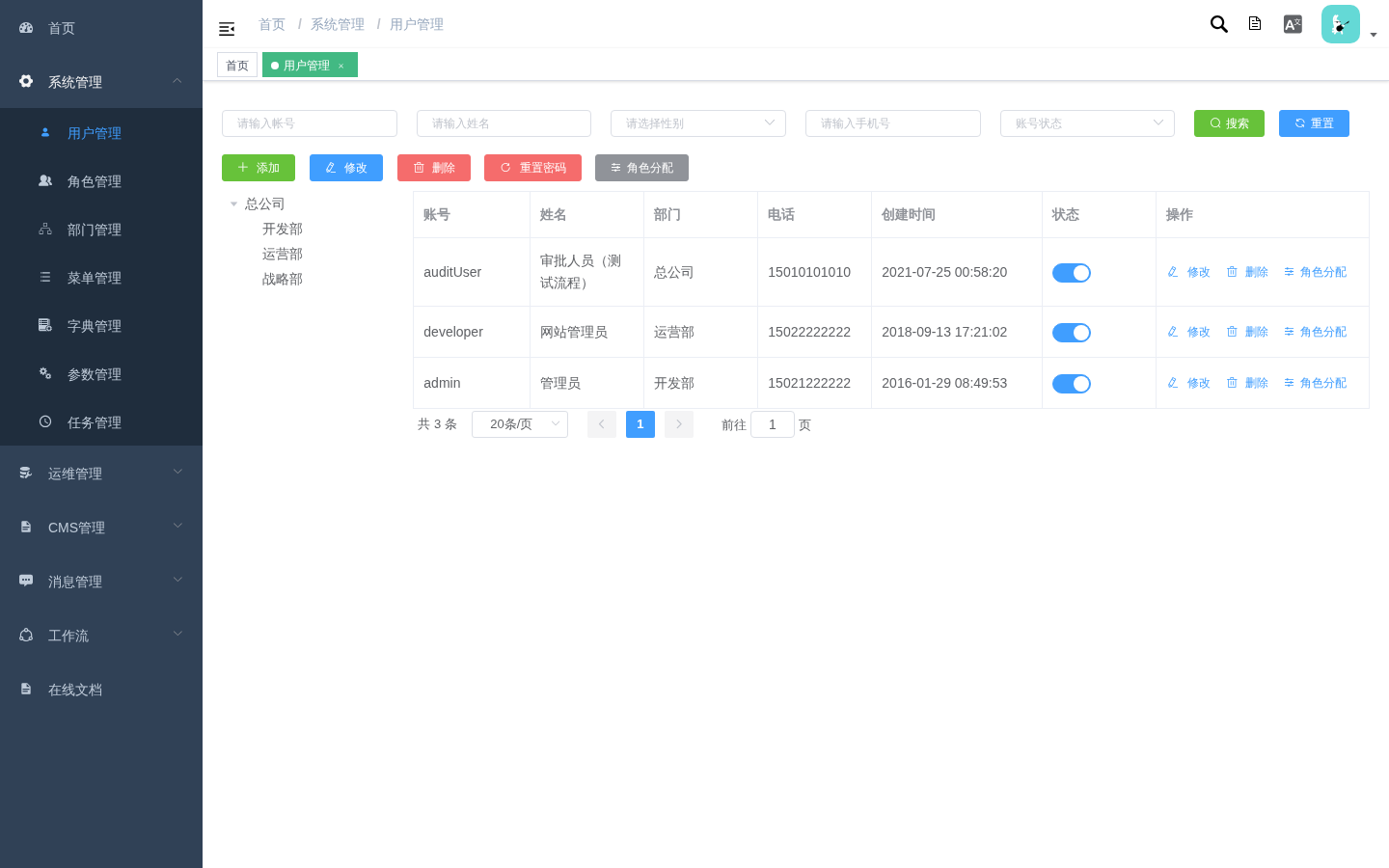Click the green 搜索 button
Image resolution: width=1389 pixels, height=868 pixels.
pyautogui.click(x=1229, y=123)
